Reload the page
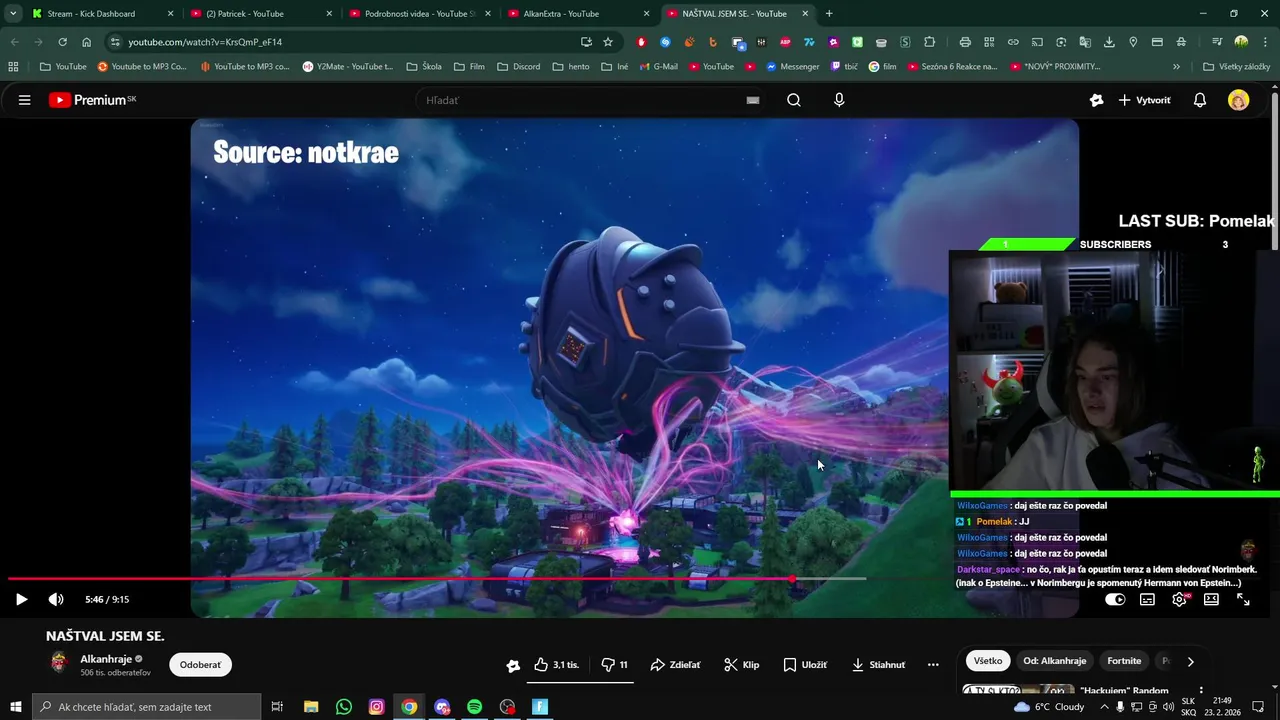Screen dimensions: 1280x720 [x=62, y=42]
